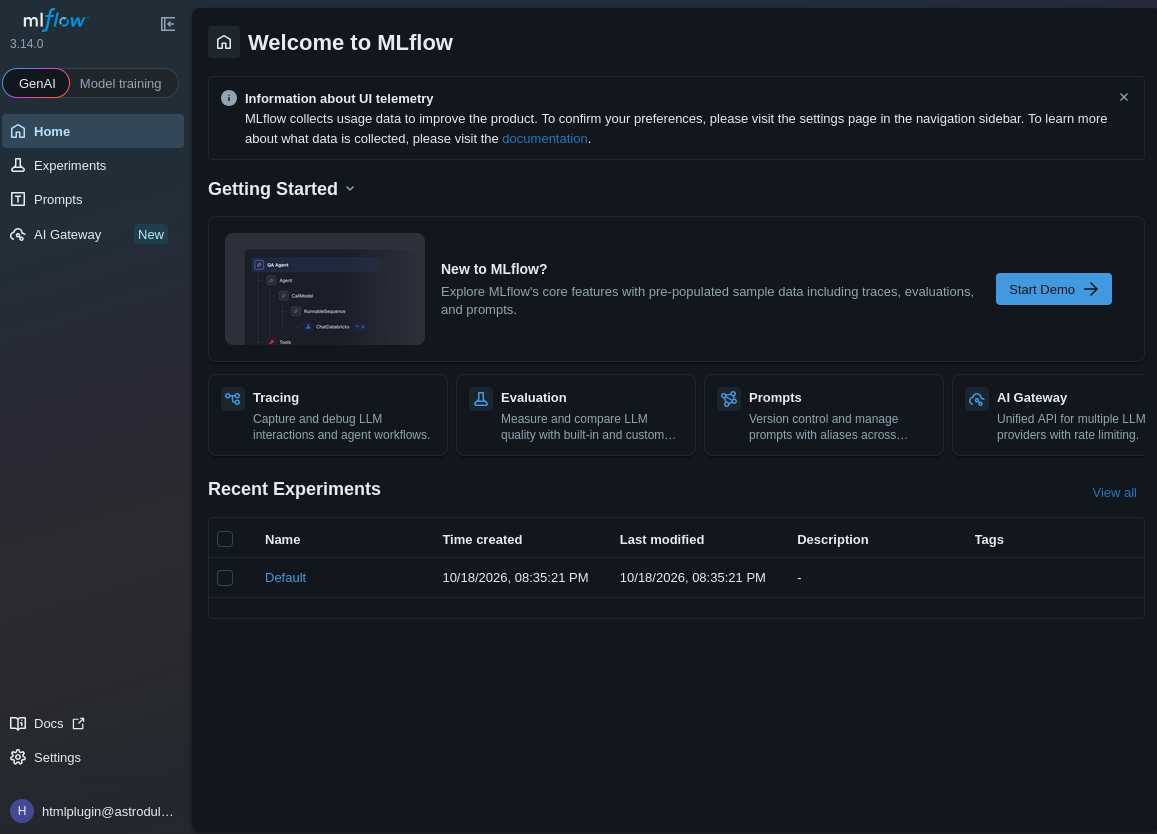This screenshot has height=834, width=1157.
Task: Click the Time created column header
Action: click(x=483, y=540)
